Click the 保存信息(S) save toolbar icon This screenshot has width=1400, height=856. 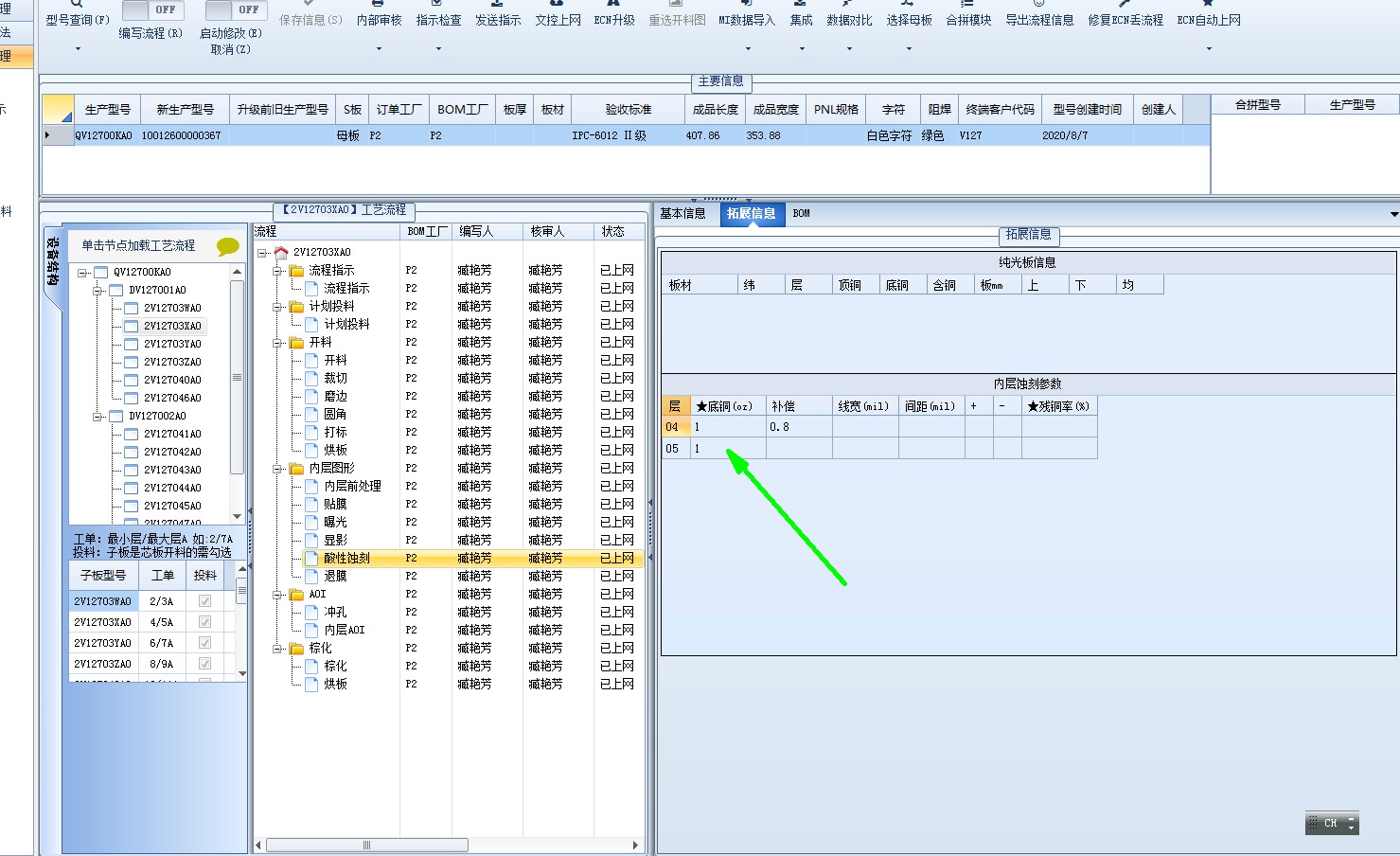coord(310,4)
